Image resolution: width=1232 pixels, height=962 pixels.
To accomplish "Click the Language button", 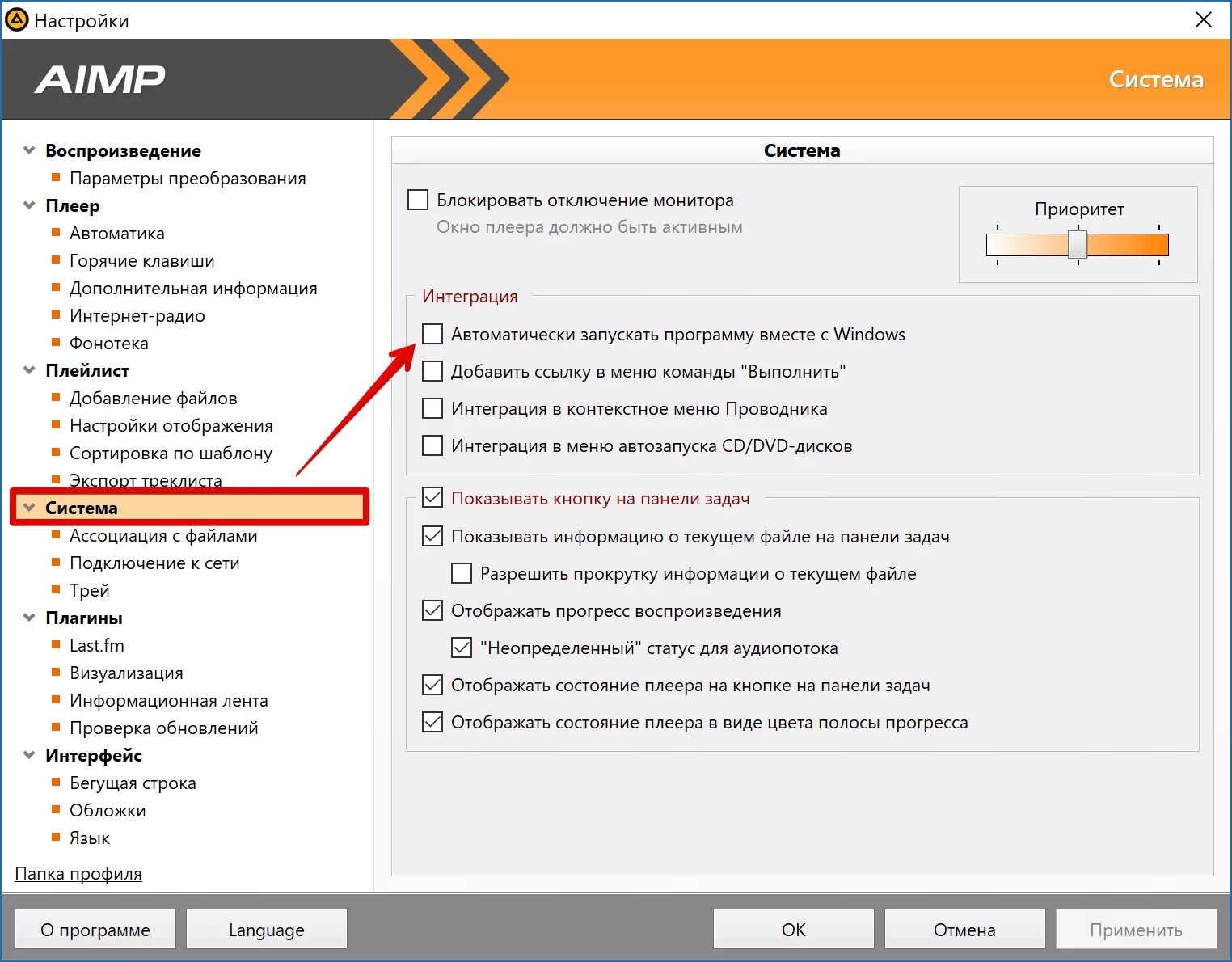I will [267, 929].
